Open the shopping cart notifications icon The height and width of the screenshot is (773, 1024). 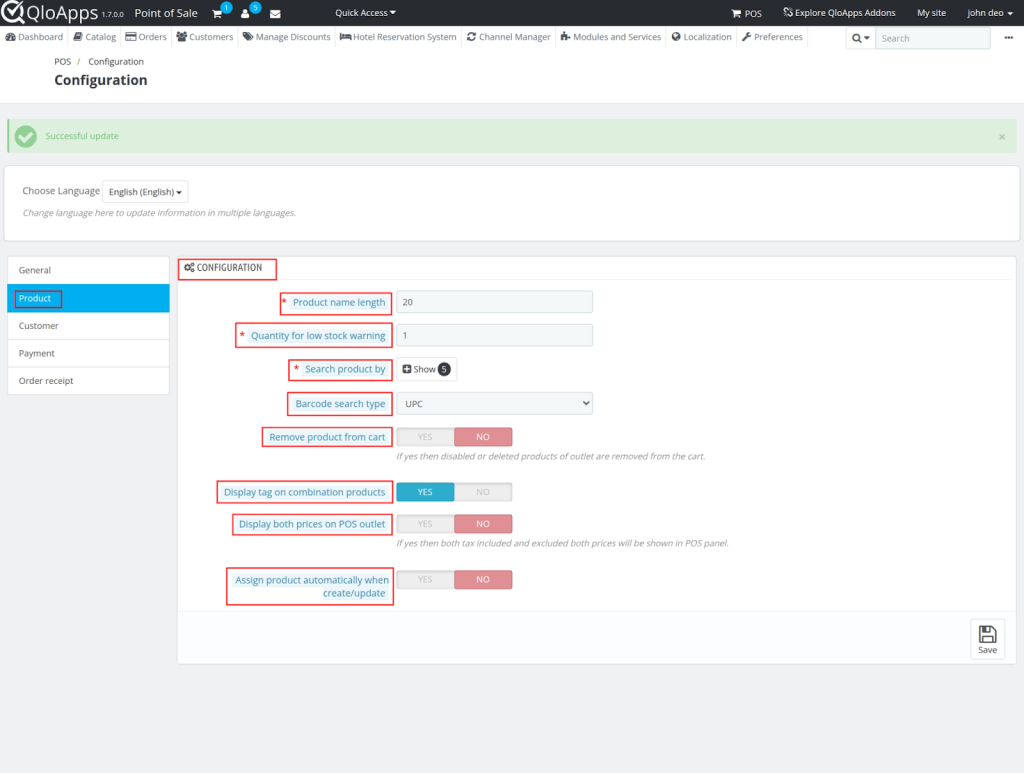[x=218, y=13]
